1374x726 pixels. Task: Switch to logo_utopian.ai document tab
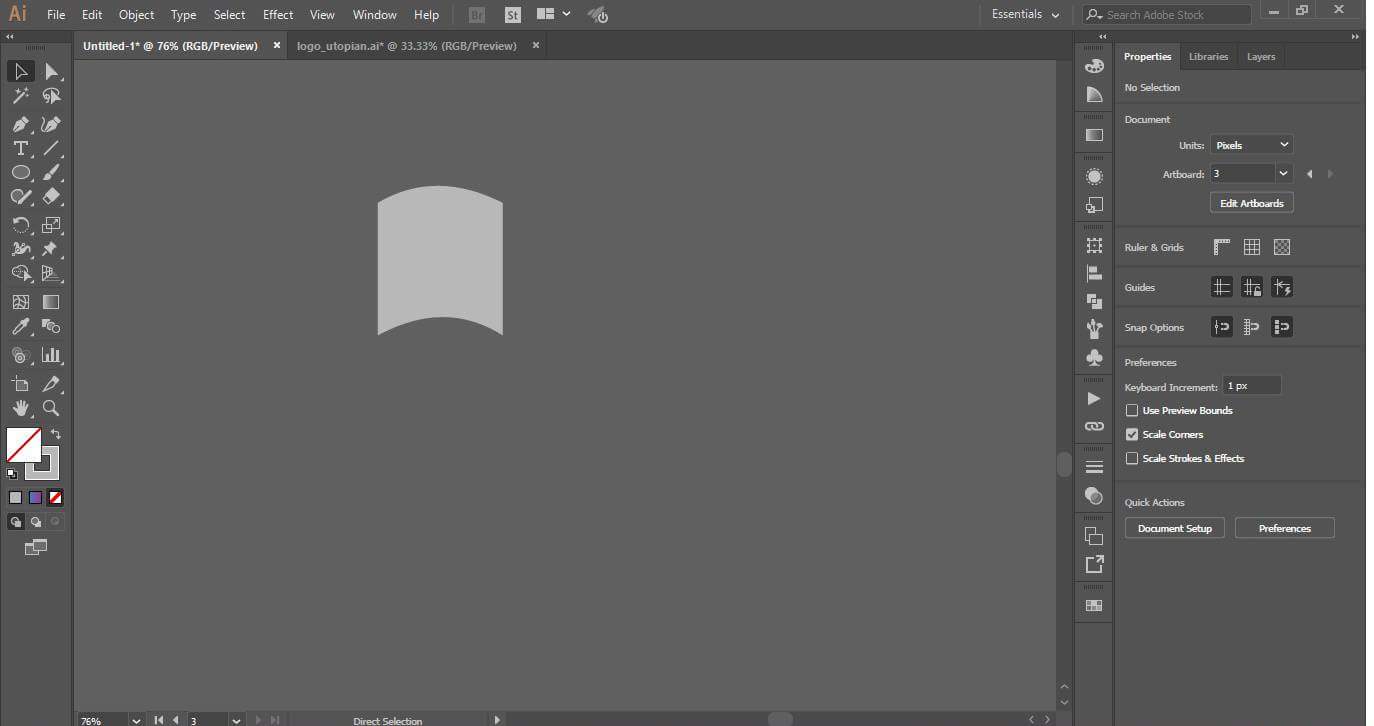tap(407, 46)
